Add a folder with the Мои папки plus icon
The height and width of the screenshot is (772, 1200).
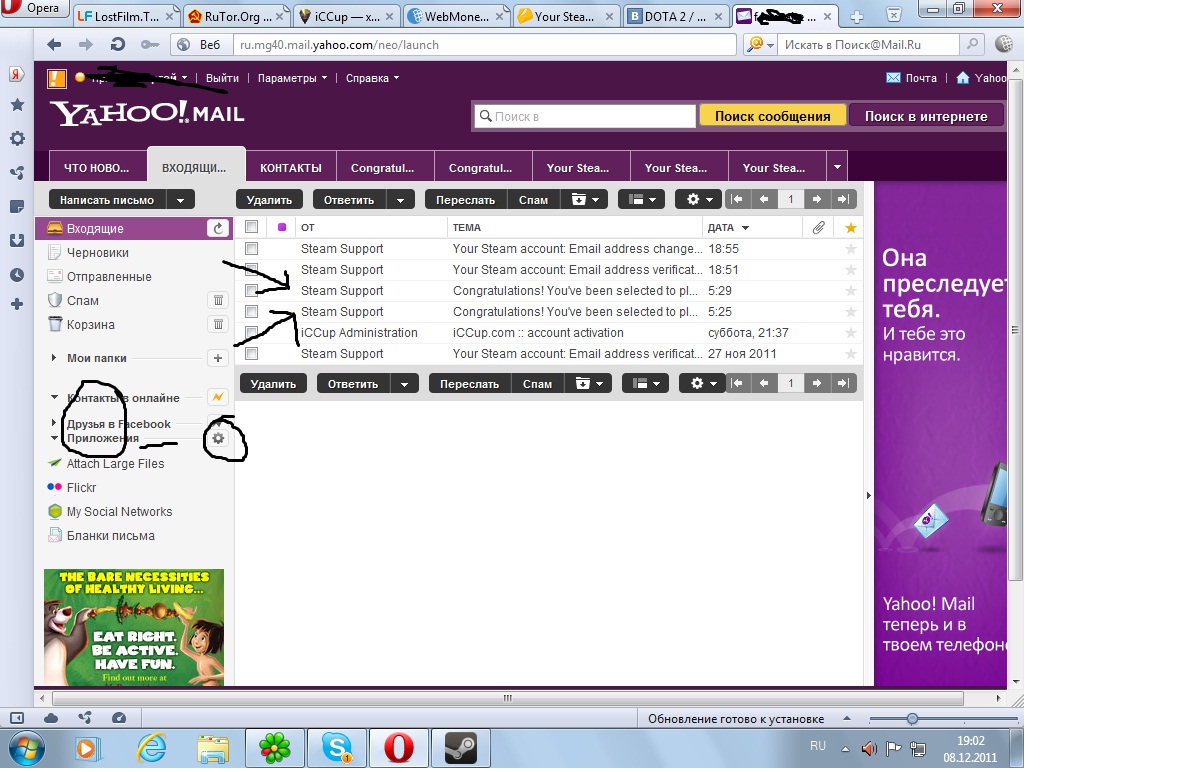[x=218, y=358]
